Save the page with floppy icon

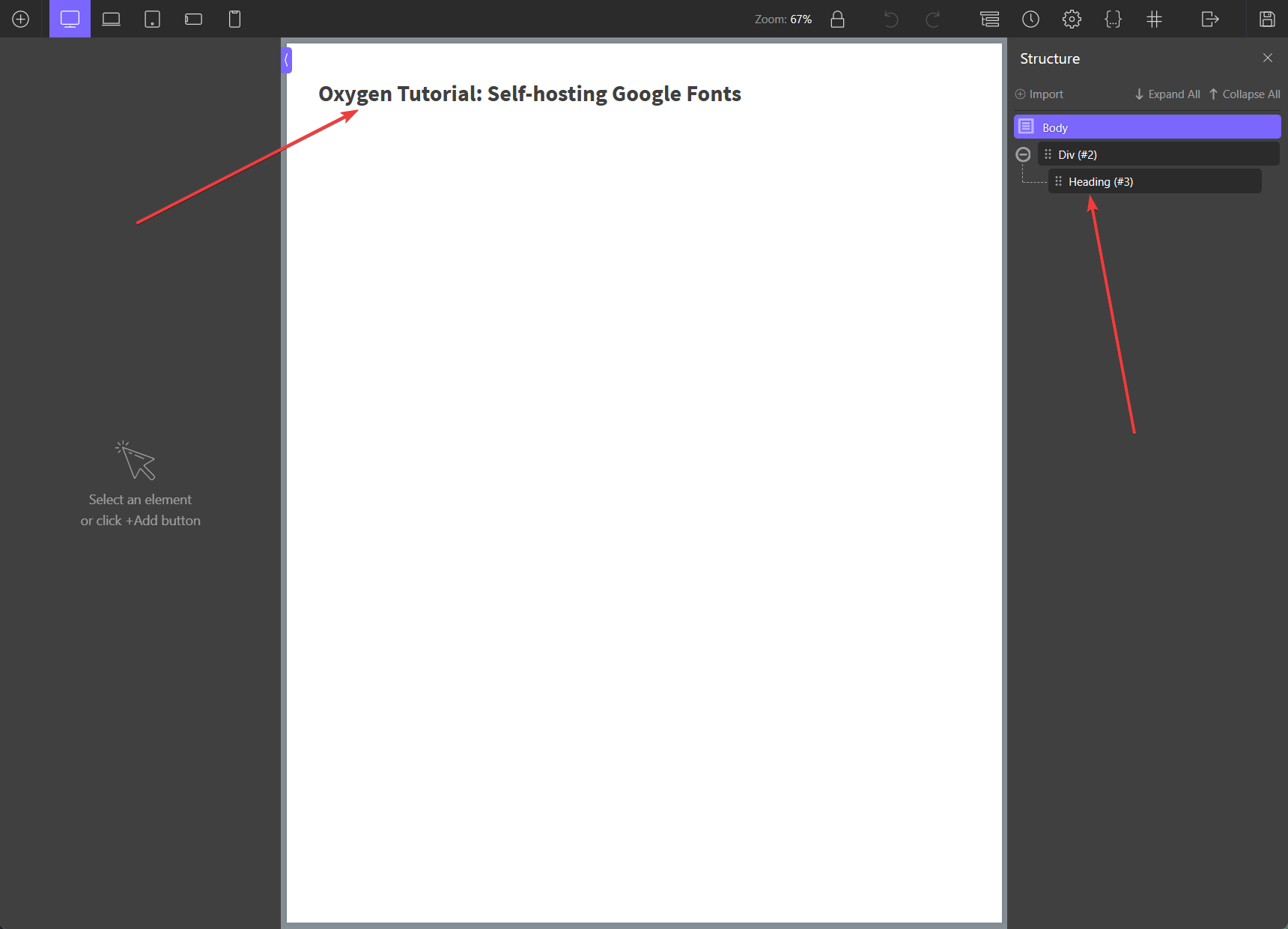[x=1267, y=19]
